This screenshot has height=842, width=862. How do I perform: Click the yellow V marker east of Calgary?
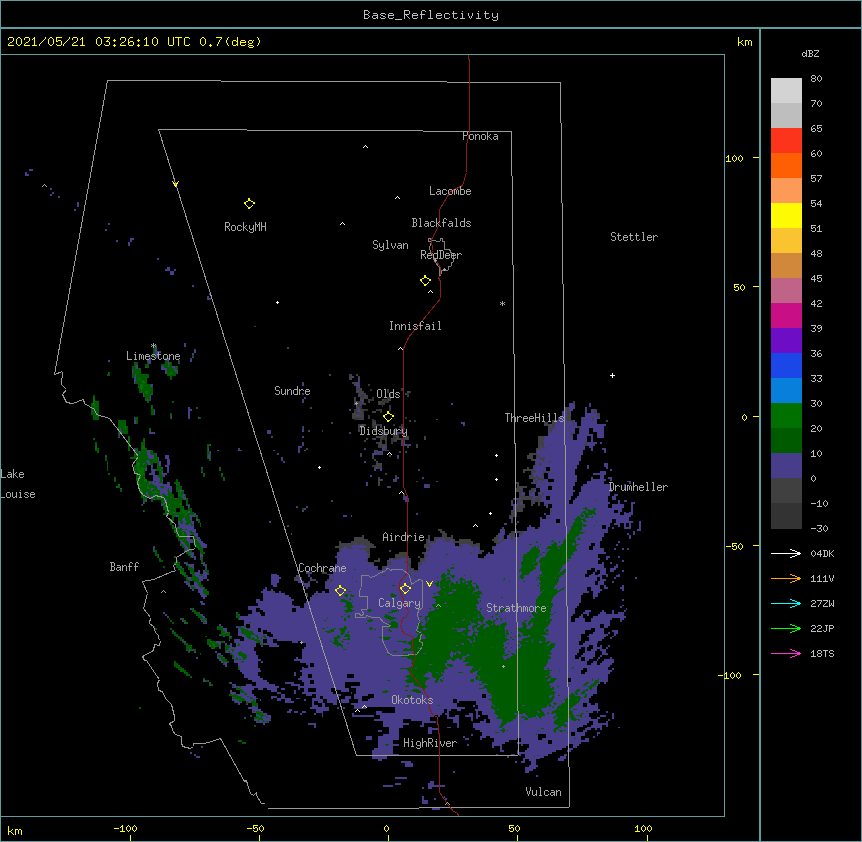pos(429,584)
